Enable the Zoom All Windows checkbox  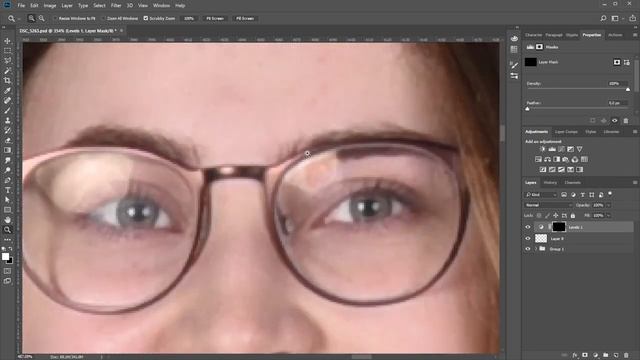(103, 18)
